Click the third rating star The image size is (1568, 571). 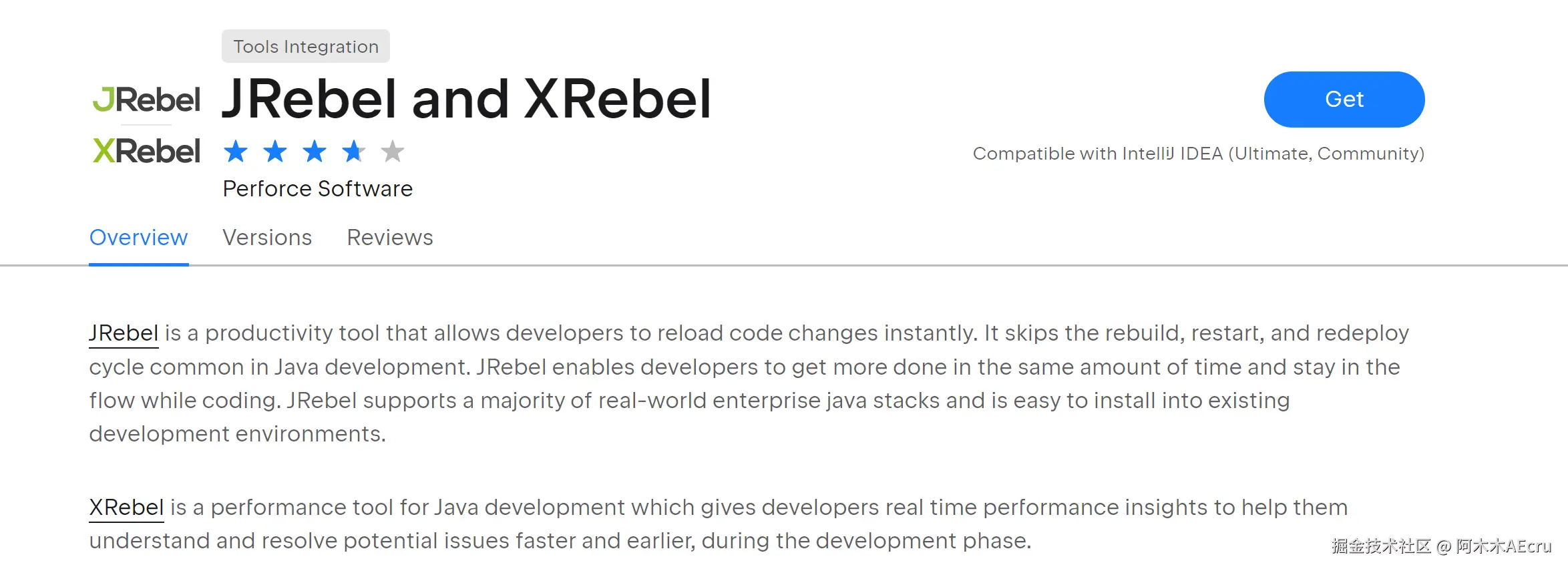[314, 152]
